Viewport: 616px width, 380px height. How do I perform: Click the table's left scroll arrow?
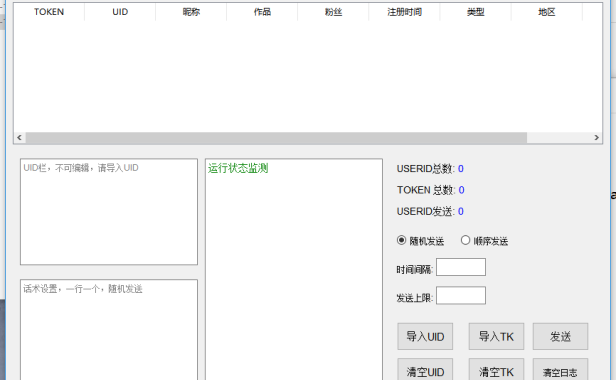pos(19,138)
